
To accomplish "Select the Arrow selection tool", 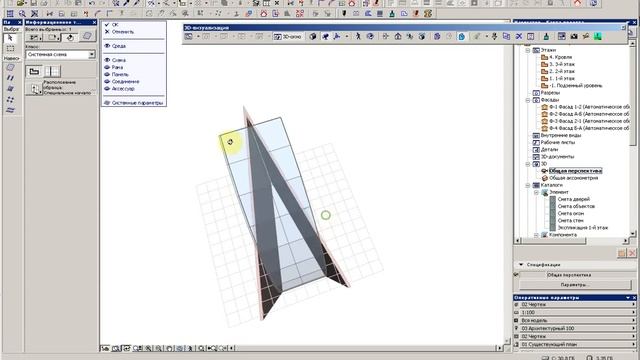I will [x=10, y=38].
